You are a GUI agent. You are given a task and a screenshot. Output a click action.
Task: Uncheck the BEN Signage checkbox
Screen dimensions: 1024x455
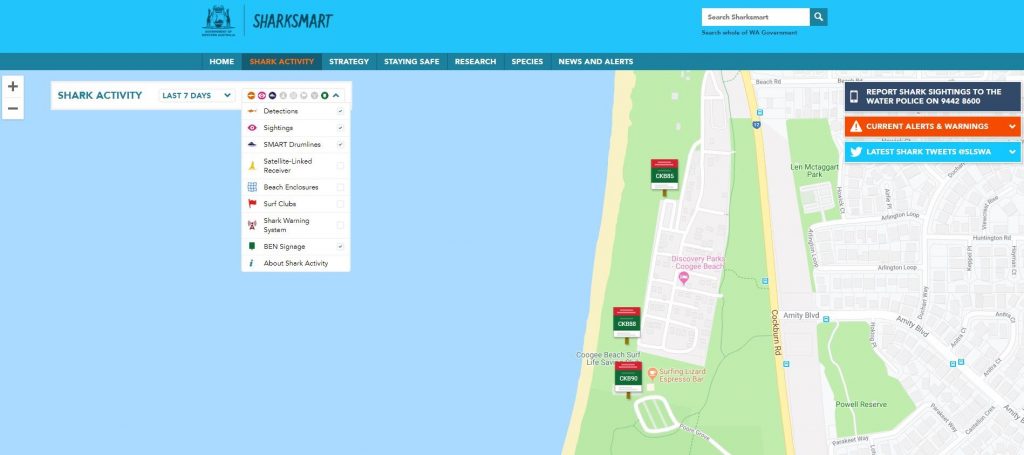[x=340, y=246]
